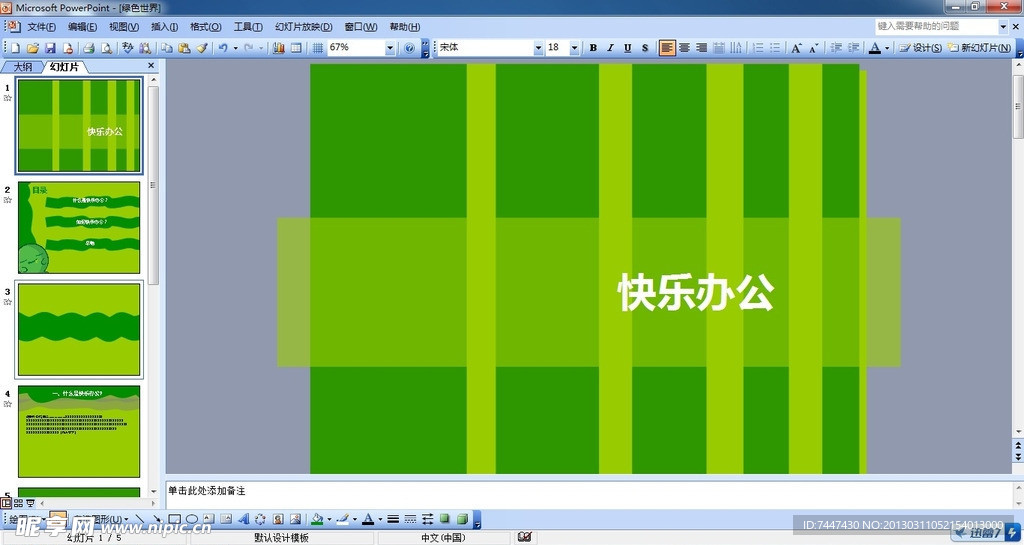
Task: Click the Save icon in the toolbar
Action: tap(50, 48)
